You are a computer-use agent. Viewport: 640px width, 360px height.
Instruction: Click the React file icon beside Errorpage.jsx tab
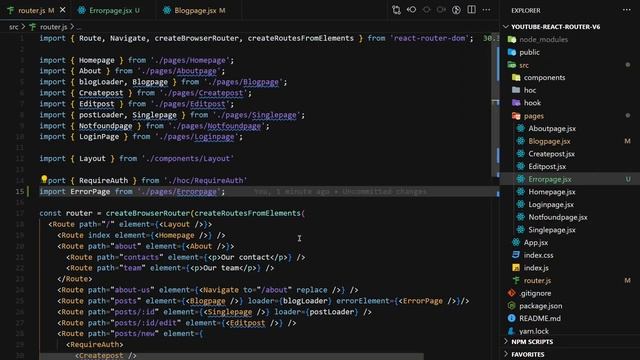point(82,10)
